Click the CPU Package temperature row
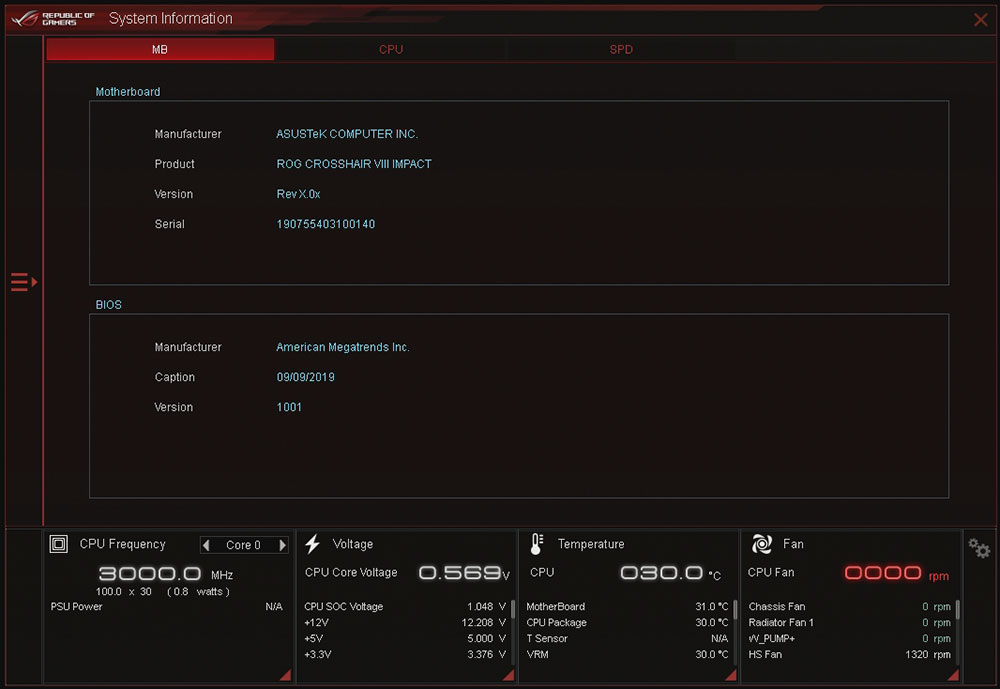Image resolution: width=1000 pixels, height=689 pixels. coord(628,623)
